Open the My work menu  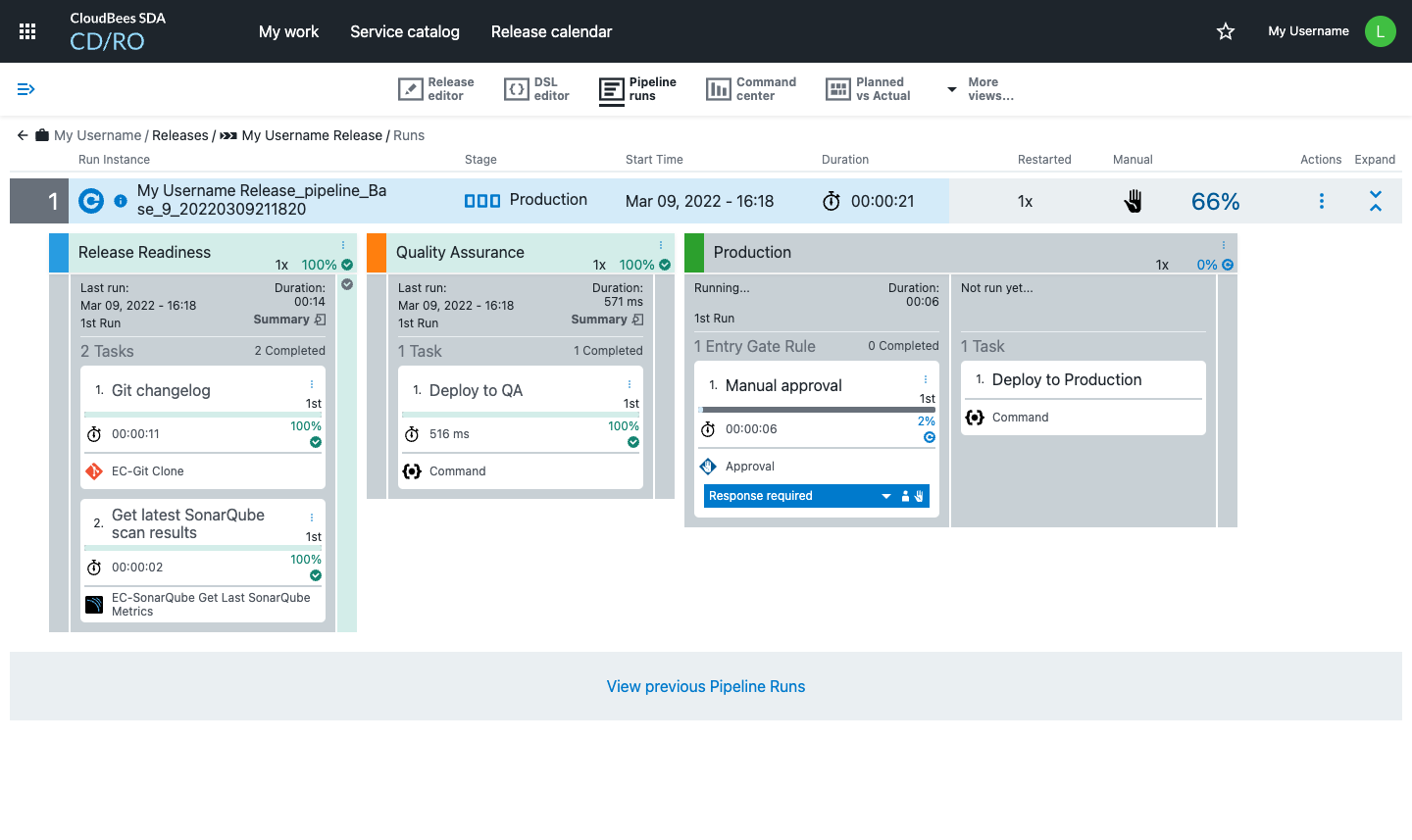pyautogui.click(x=288, y=31)
